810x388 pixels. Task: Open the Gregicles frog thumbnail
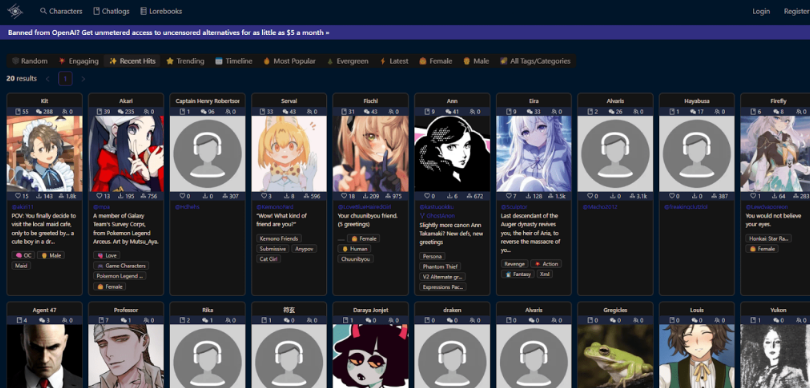[x=615, y=356]
